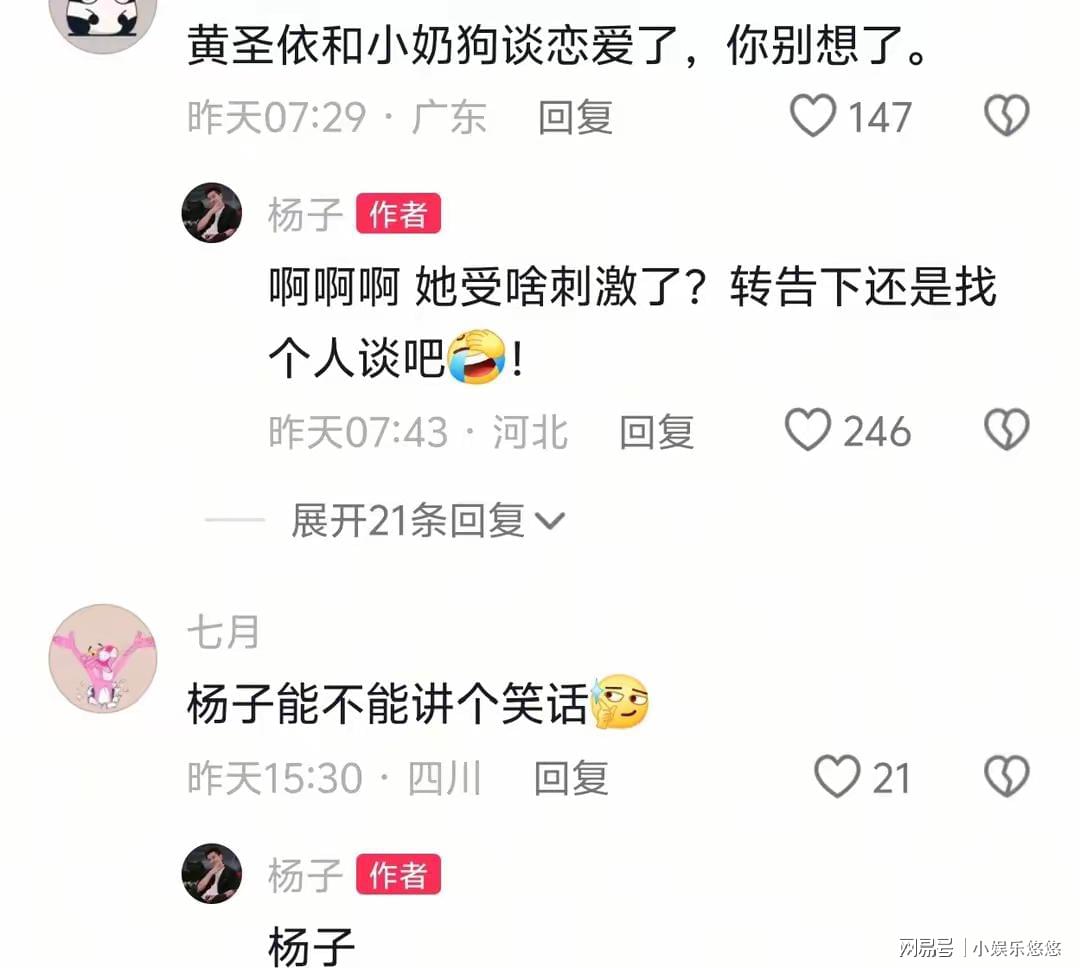Viewport: 1080px width, 968px height.
Task: Like 七月's comment with 21 likes
Action: click(837, 776)
